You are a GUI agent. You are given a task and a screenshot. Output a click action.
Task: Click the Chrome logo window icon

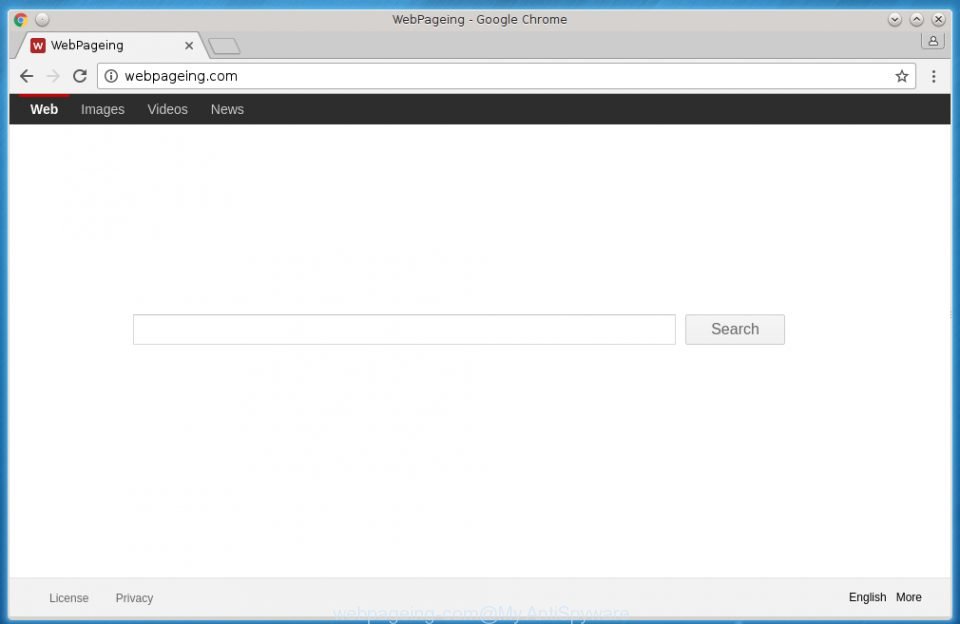click(21, 20)
